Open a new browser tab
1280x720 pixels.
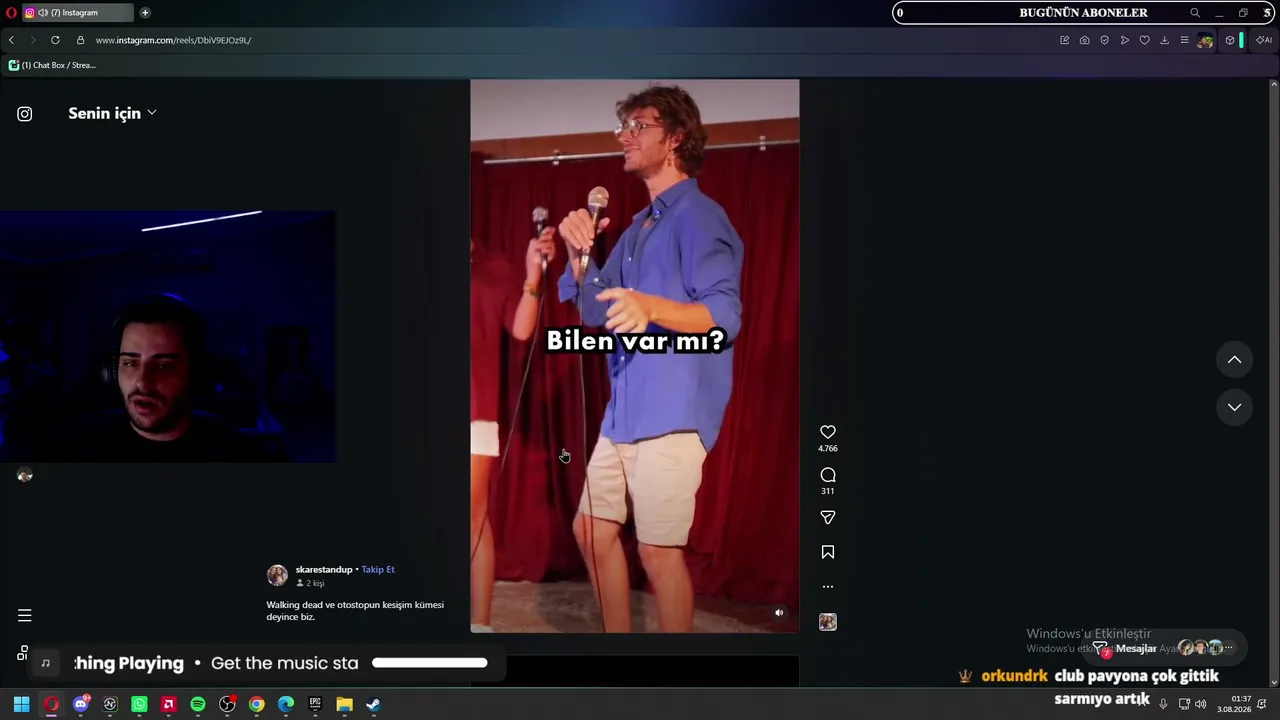(x=145, y=13)
